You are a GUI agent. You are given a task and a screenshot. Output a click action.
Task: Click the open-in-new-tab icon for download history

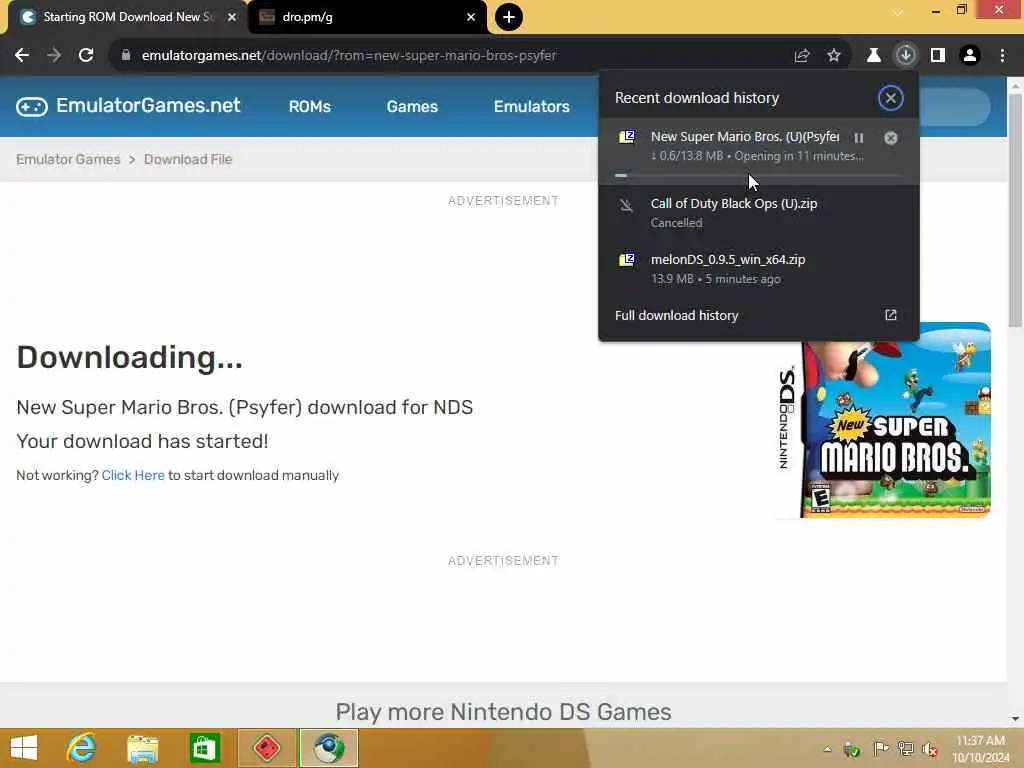[890, 315]
